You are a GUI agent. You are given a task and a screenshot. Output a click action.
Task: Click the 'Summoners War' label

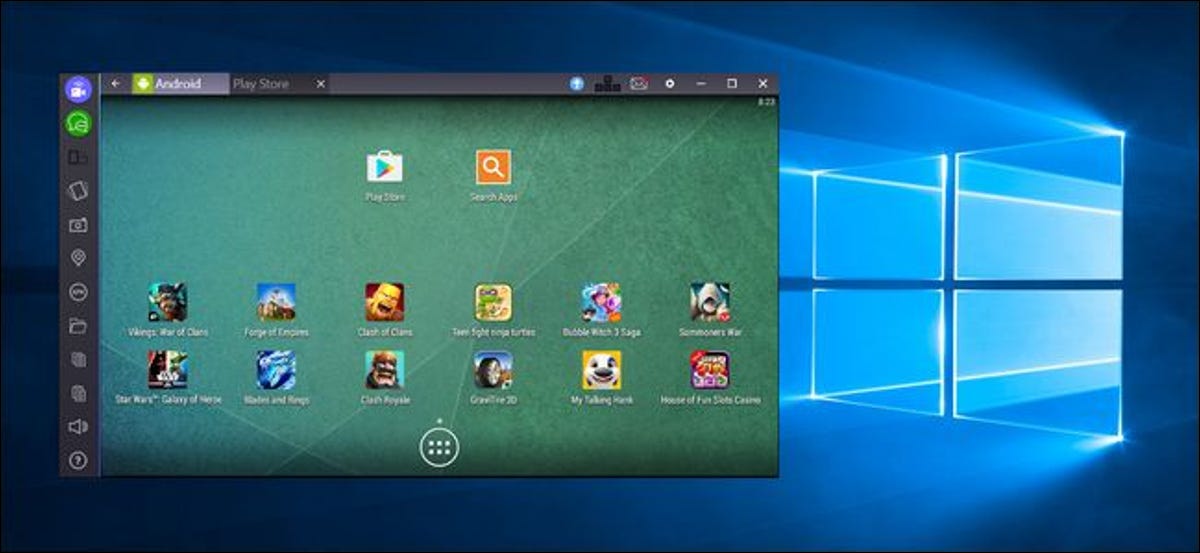tap(710, 332)
